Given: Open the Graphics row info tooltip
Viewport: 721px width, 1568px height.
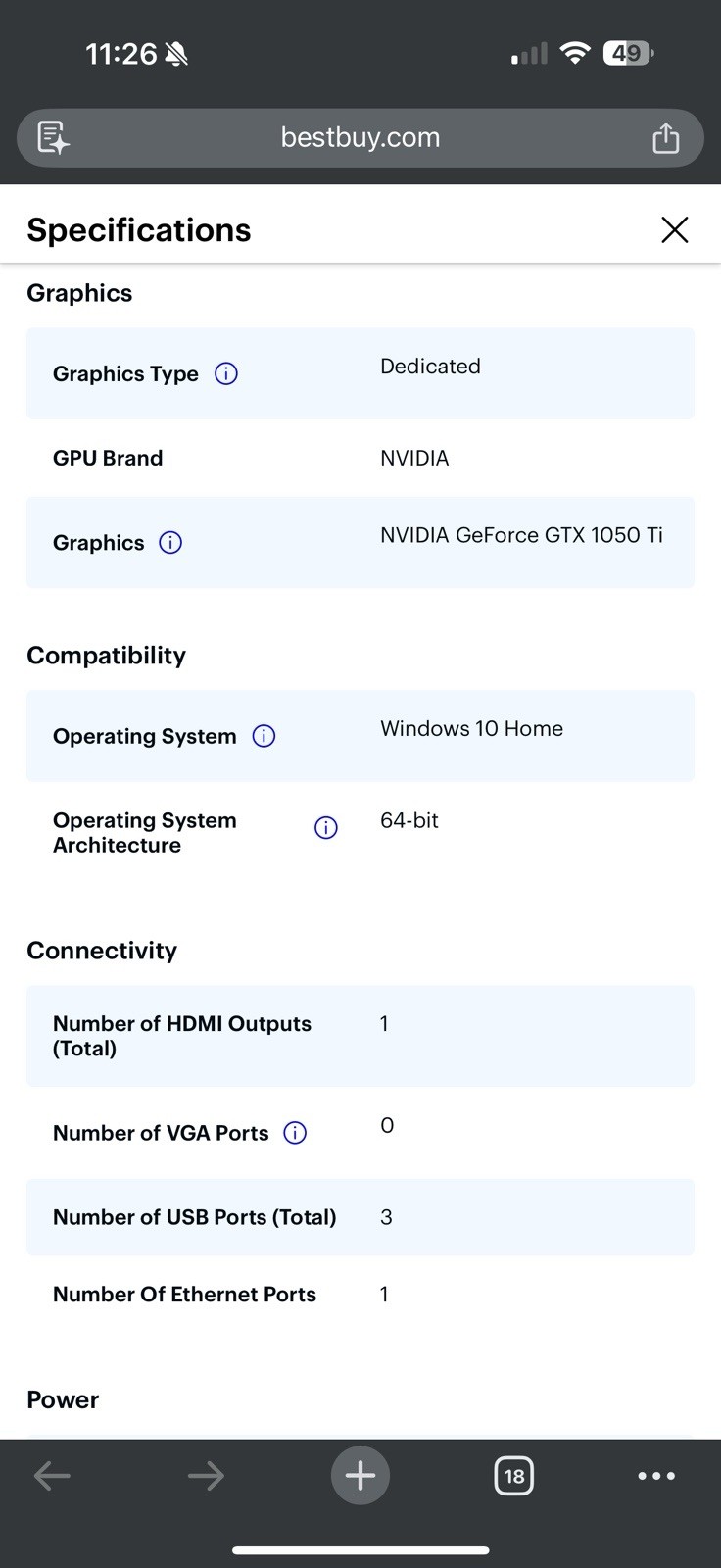Looking at the screenshot, I should [170, 542].
